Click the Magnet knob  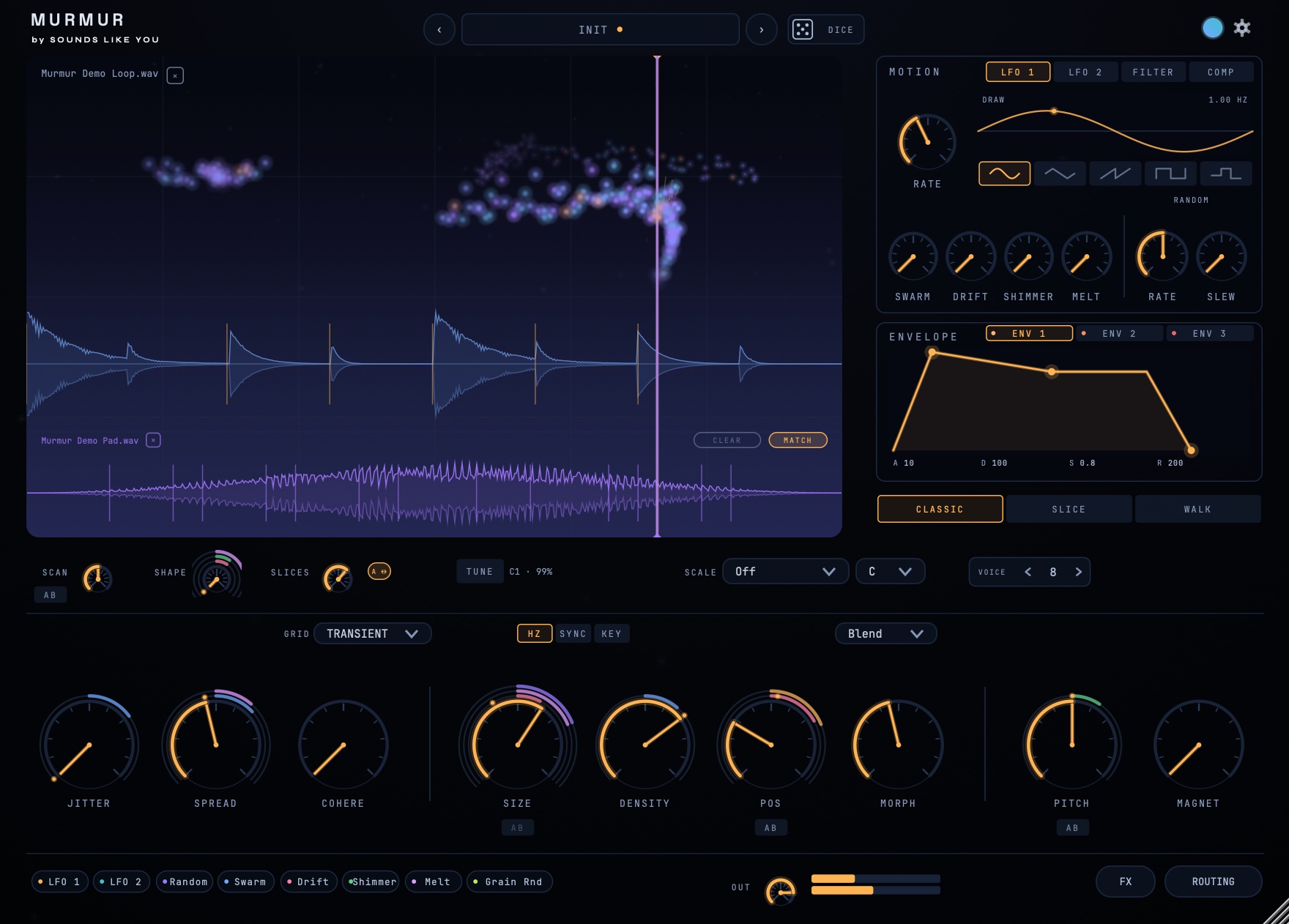pos(1198,745)
